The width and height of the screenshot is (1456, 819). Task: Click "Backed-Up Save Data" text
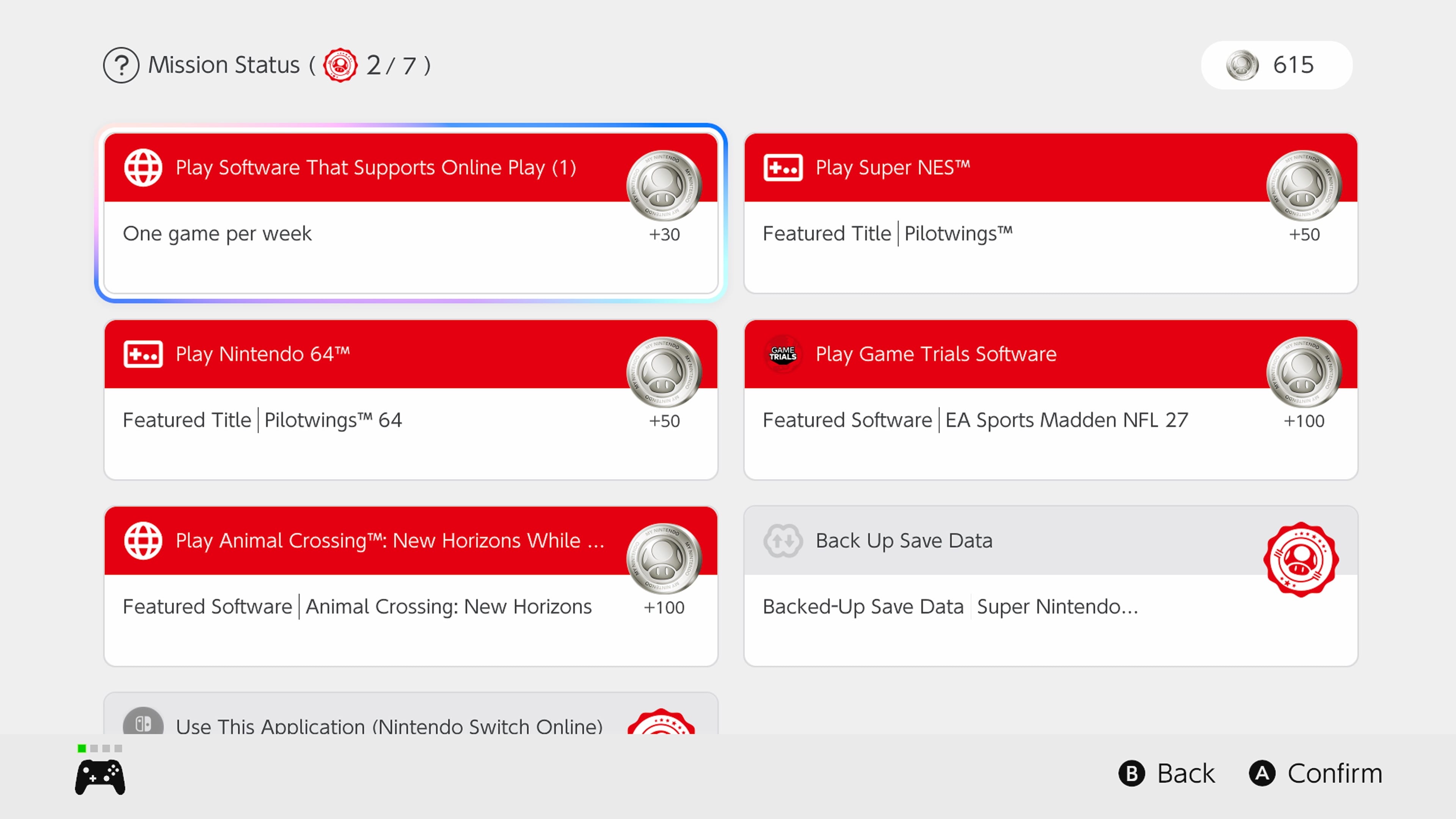click(863, 607)
